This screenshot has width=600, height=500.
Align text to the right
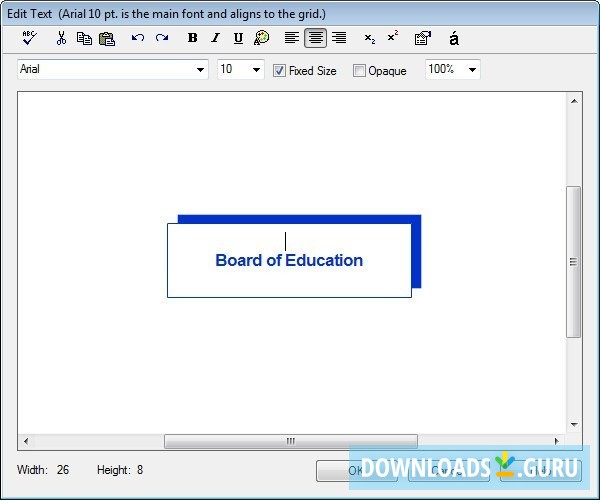pyautogui.click(x=339, y=37)
